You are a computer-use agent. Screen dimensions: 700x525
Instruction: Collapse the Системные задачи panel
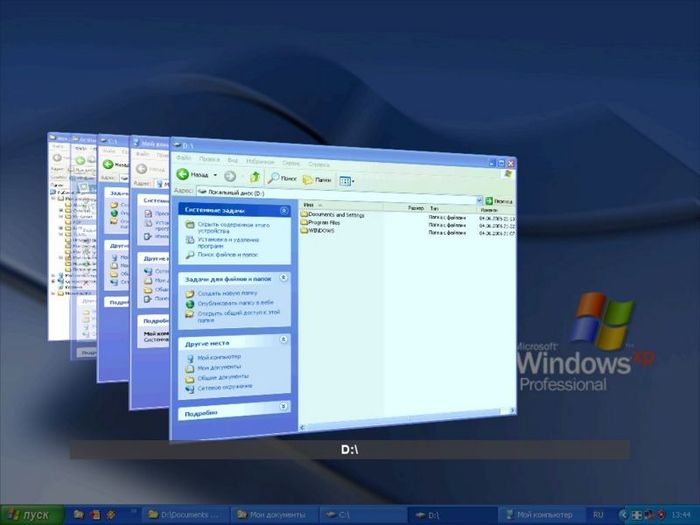[284, 210]
